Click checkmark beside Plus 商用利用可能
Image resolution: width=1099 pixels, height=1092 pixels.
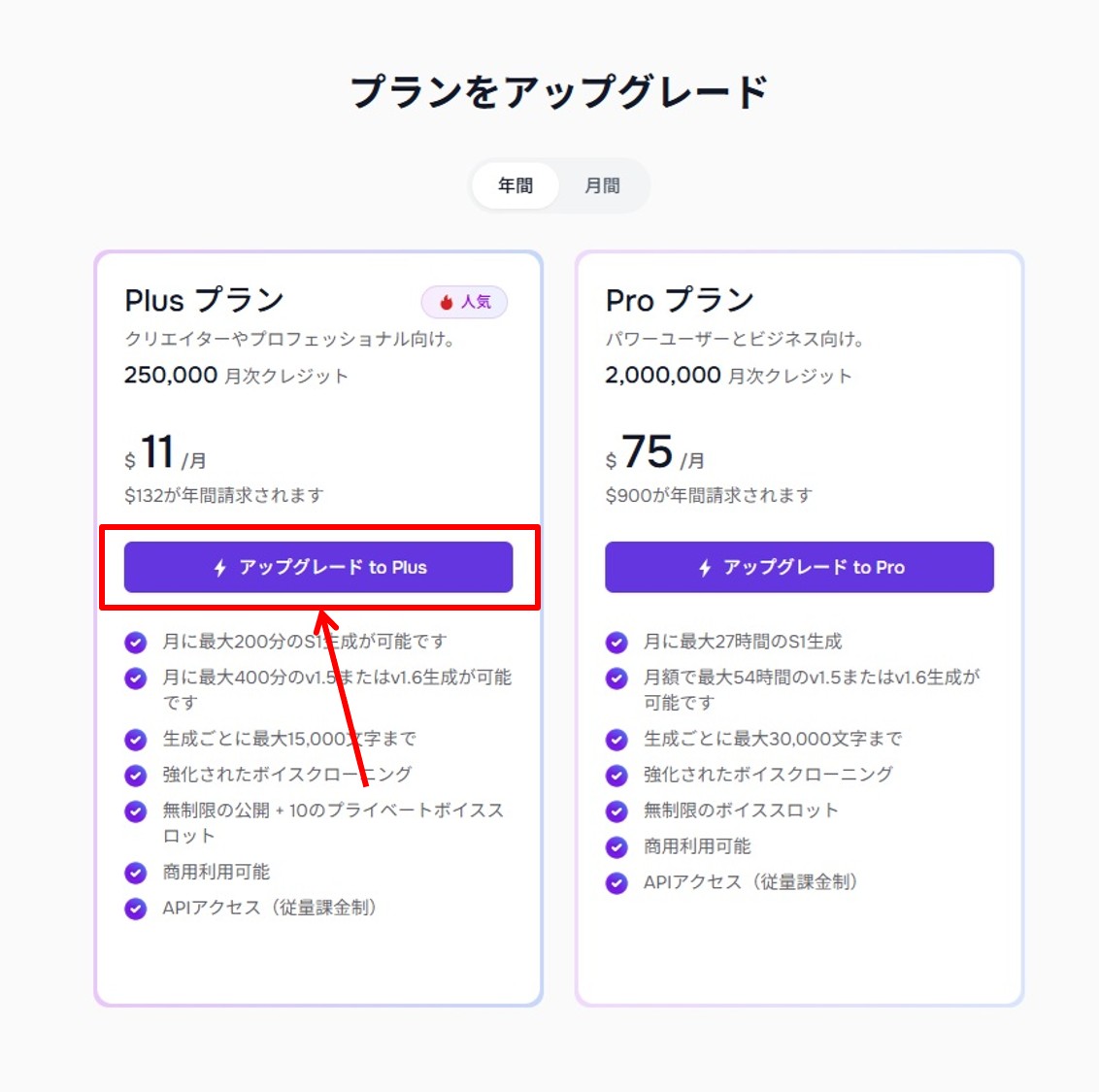[136, 873]
